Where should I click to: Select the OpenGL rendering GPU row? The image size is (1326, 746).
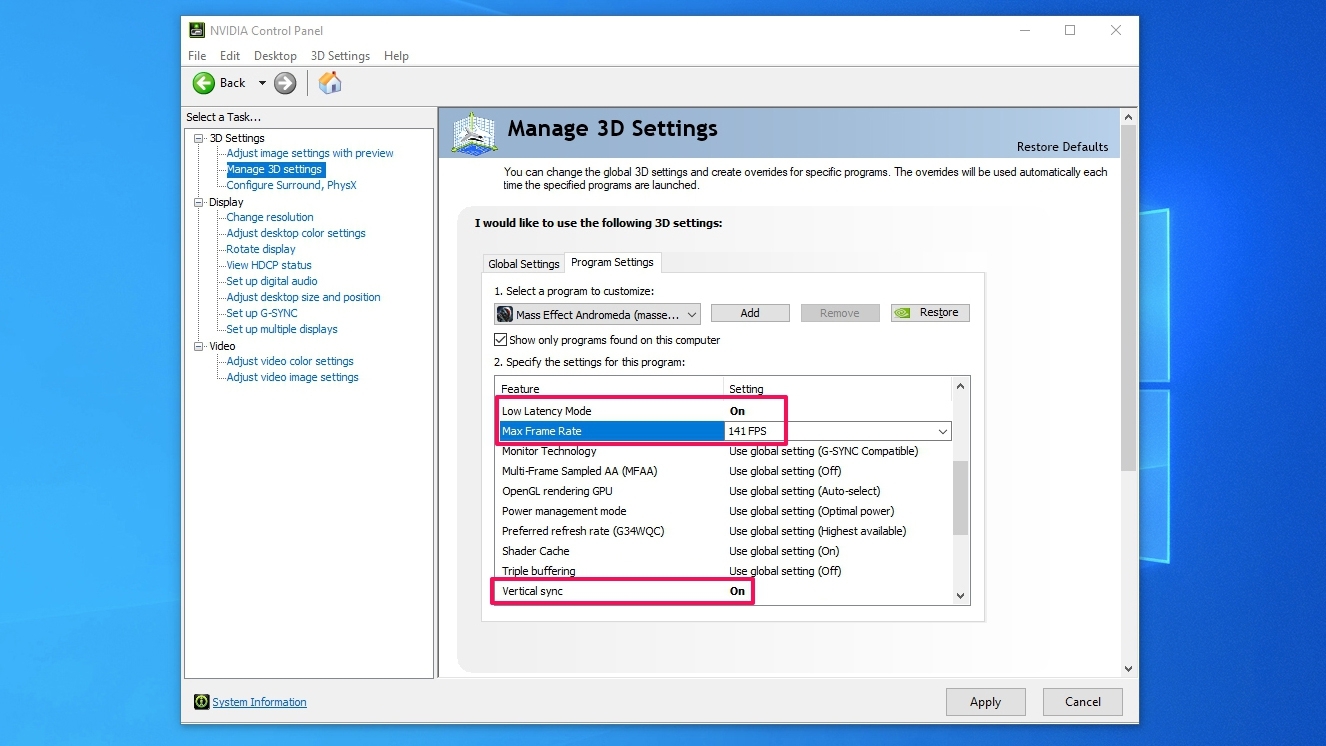pyautogui.click(x=724, y=491)
